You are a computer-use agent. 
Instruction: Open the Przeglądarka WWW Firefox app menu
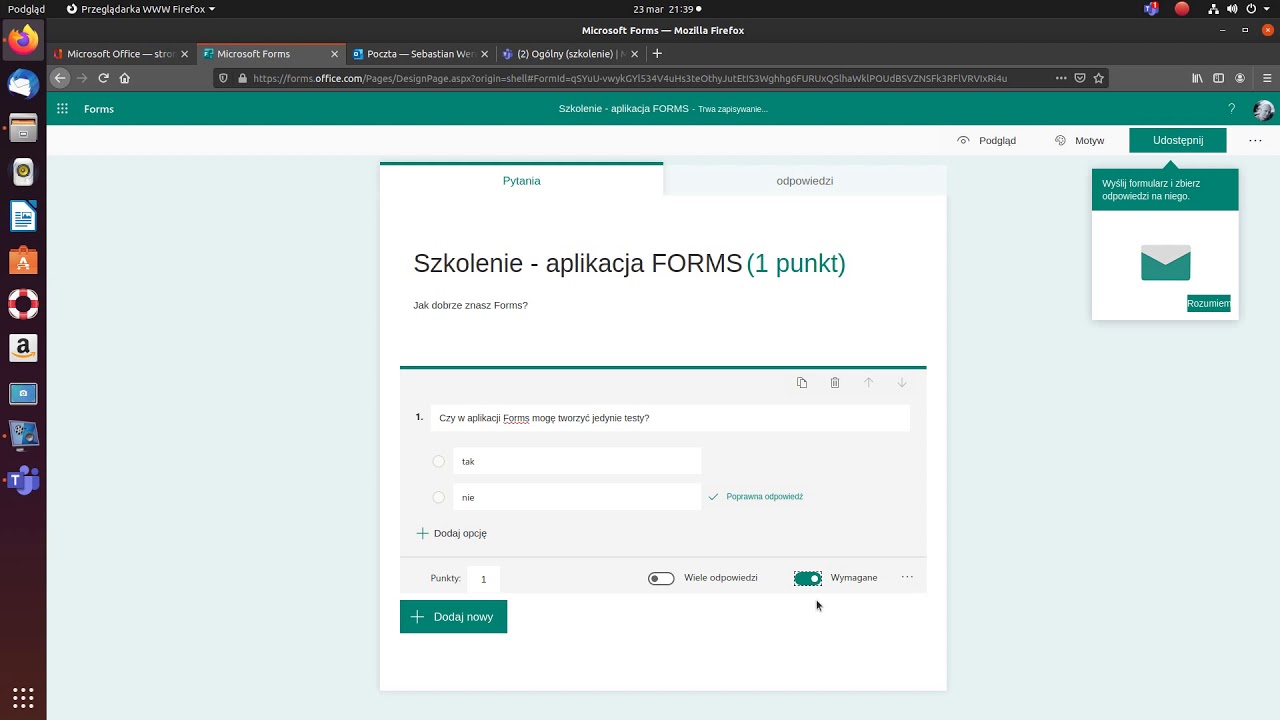[141, 9]
